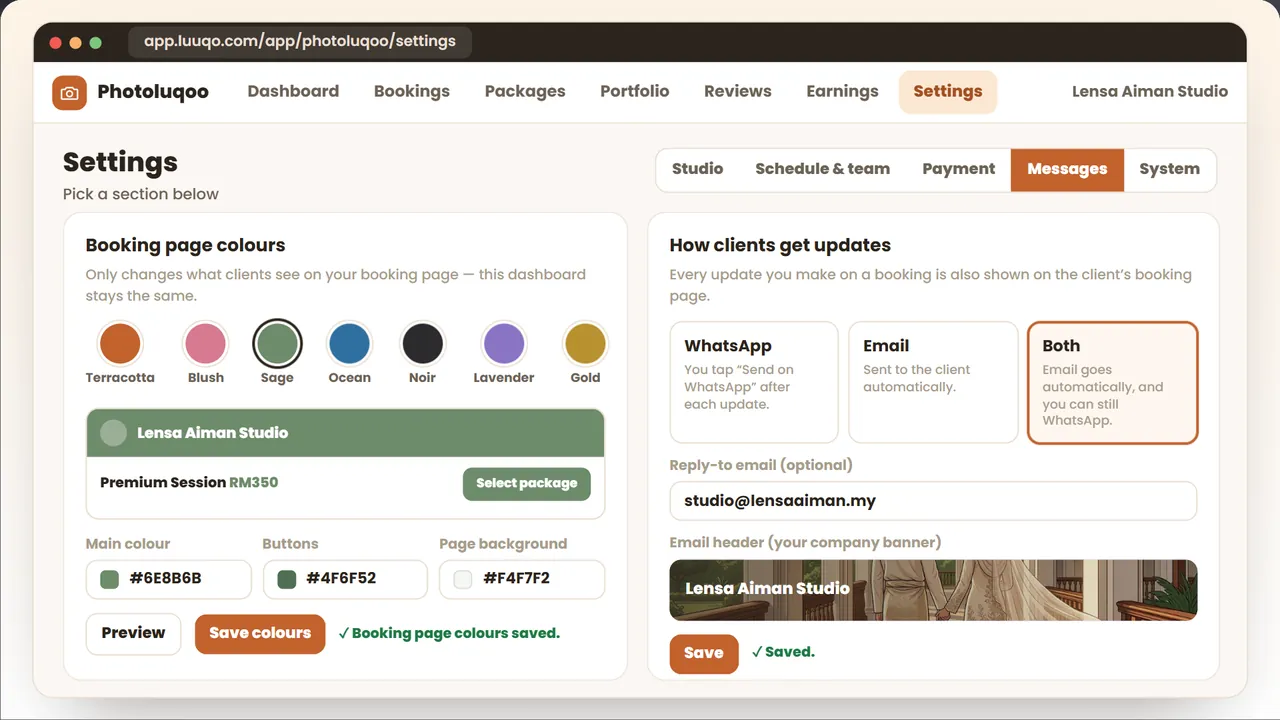Select the Messages settings tab
Image resolution: width=1280 pixels, height=720 pixels.
(1067, 169)
